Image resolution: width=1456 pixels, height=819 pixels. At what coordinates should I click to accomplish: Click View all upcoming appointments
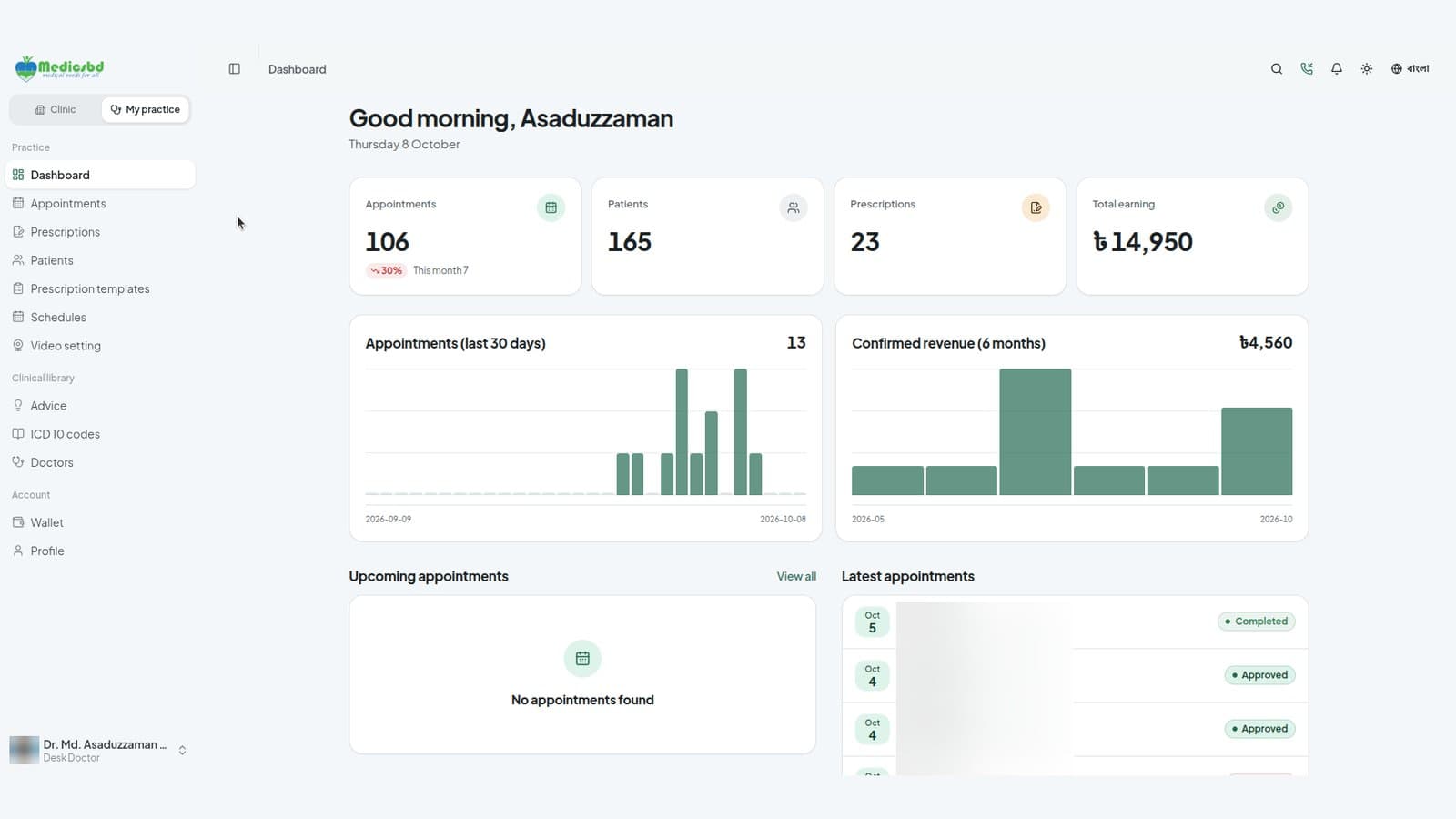point(796,576)
